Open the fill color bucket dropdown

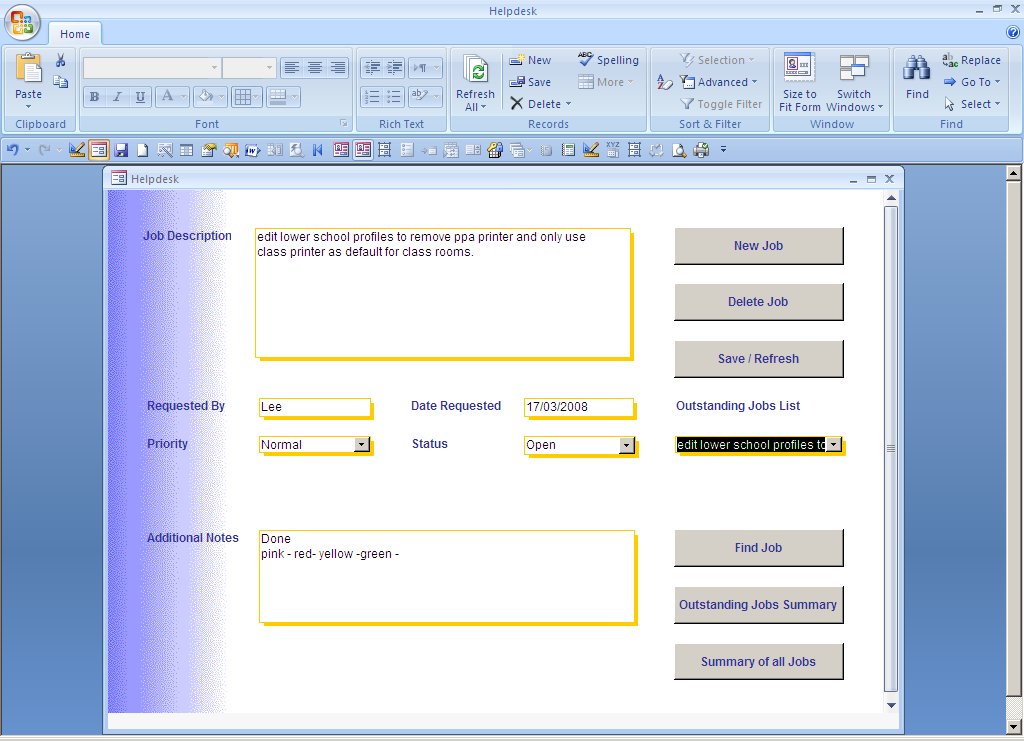click(222, 97)
